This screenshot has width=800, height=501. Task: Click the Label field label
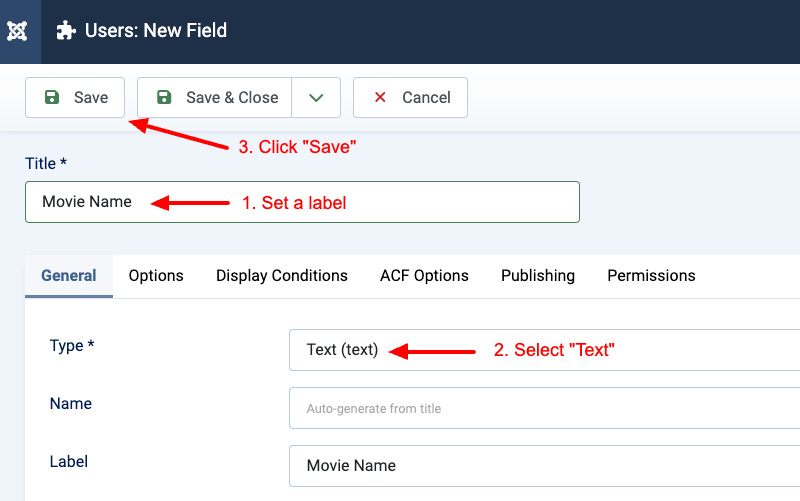[69, 461]
